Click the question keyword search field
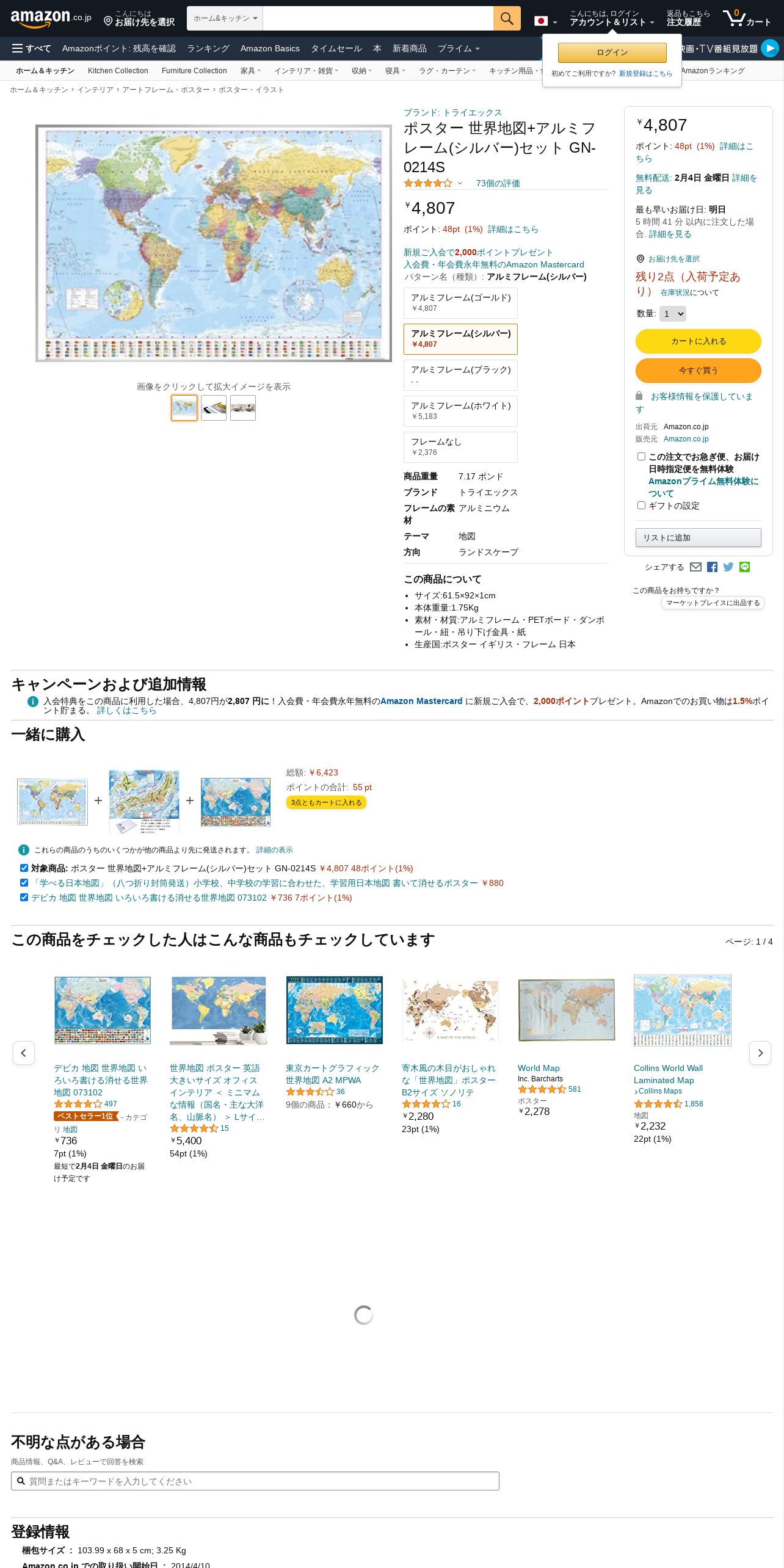Screen dimensions: 784x1568 (255, 1481)
